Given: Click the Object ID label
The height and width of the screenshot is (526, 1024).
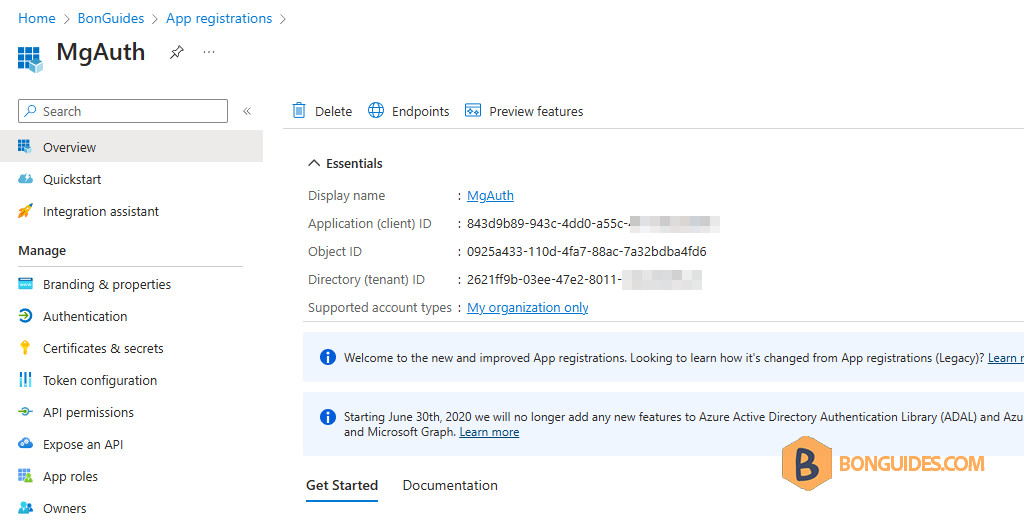Looking at the screenshot, I should pos(334,252).
